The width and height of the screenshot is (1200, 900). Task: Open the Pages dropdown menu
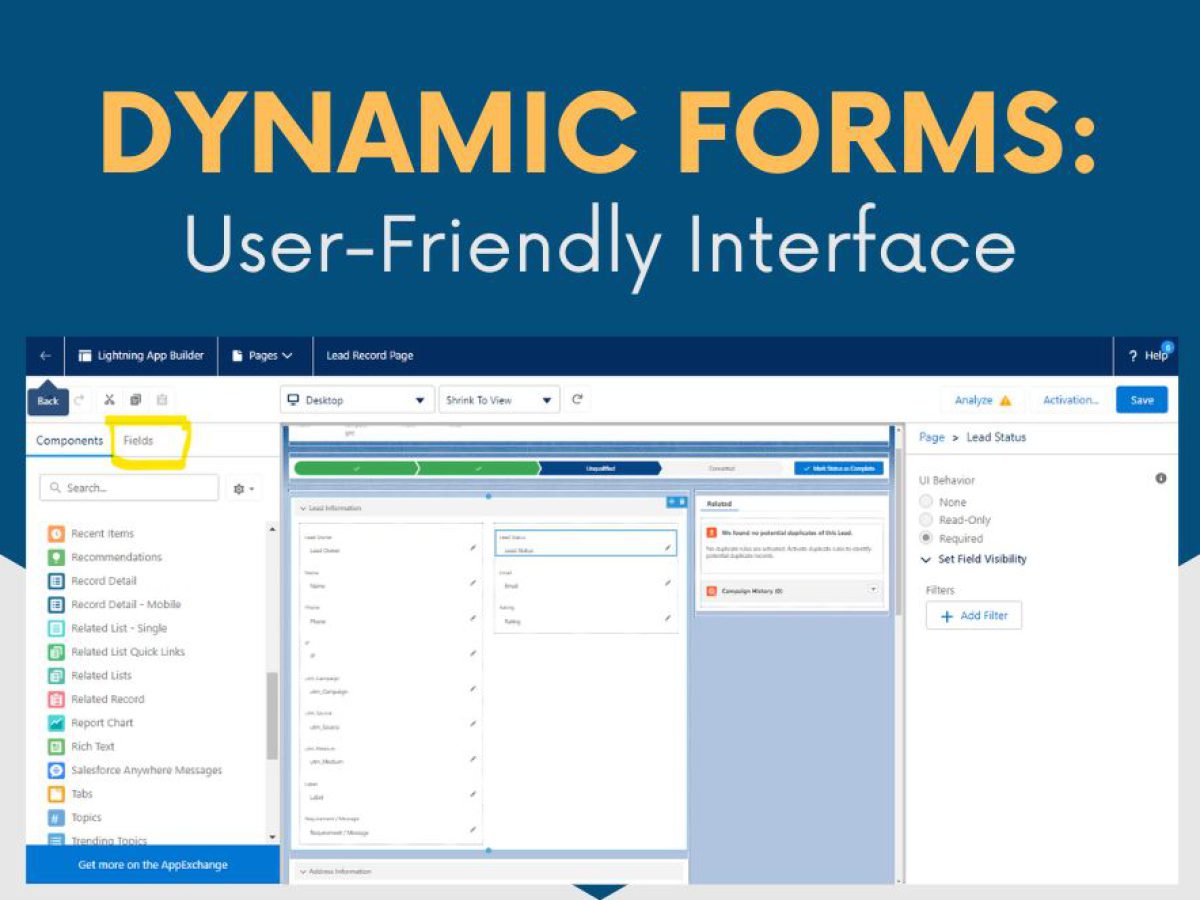(x=262, y=356)
